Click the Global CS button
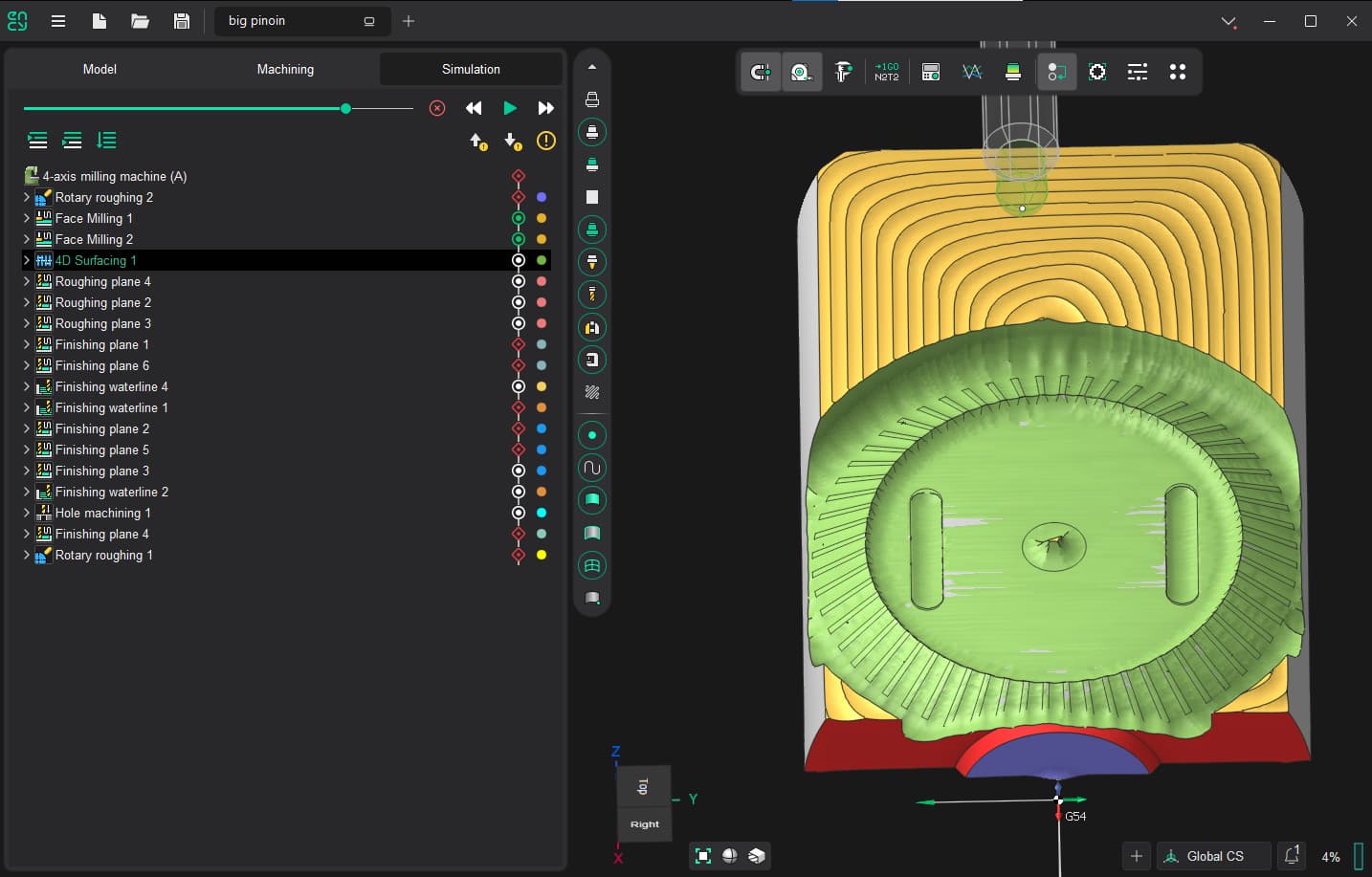The height and width of the screenshot is (877, 1372). (1213, 856)
